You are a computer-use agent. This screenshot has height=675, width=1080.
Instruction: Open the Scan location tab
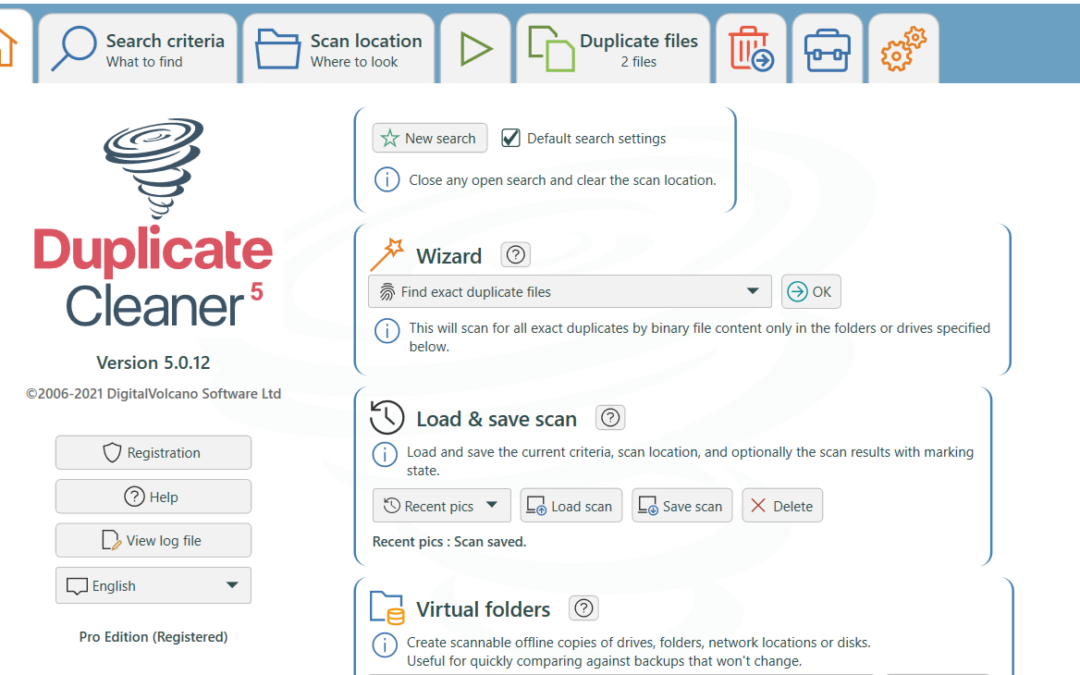(339, 49)
